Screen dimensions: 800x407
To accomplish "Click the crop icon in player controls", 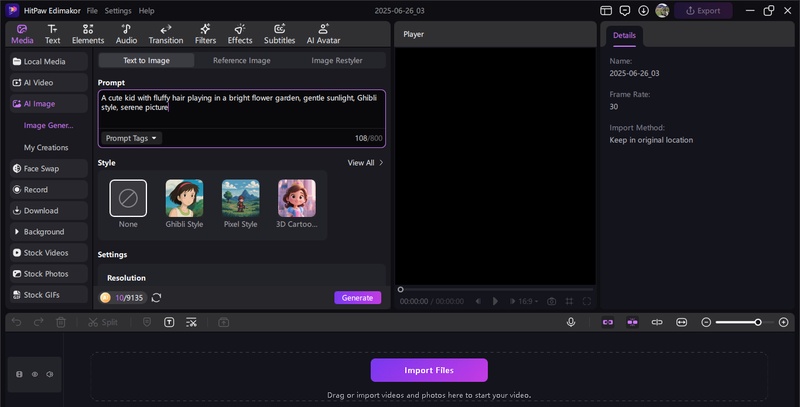I will tap(569, 301).
